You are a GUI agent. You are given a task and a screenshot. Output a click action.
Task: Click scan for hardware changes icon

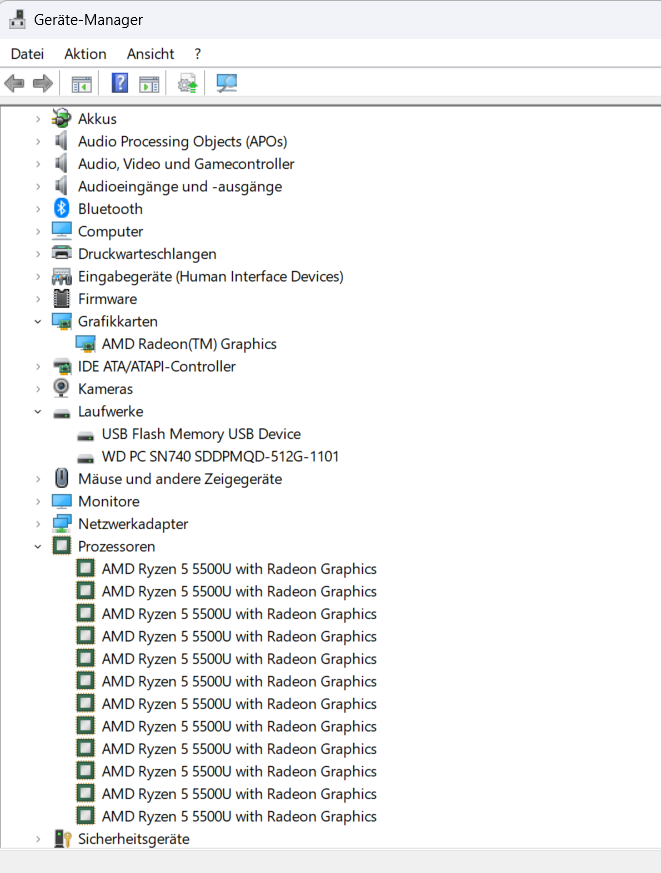[x=227, y=84]
